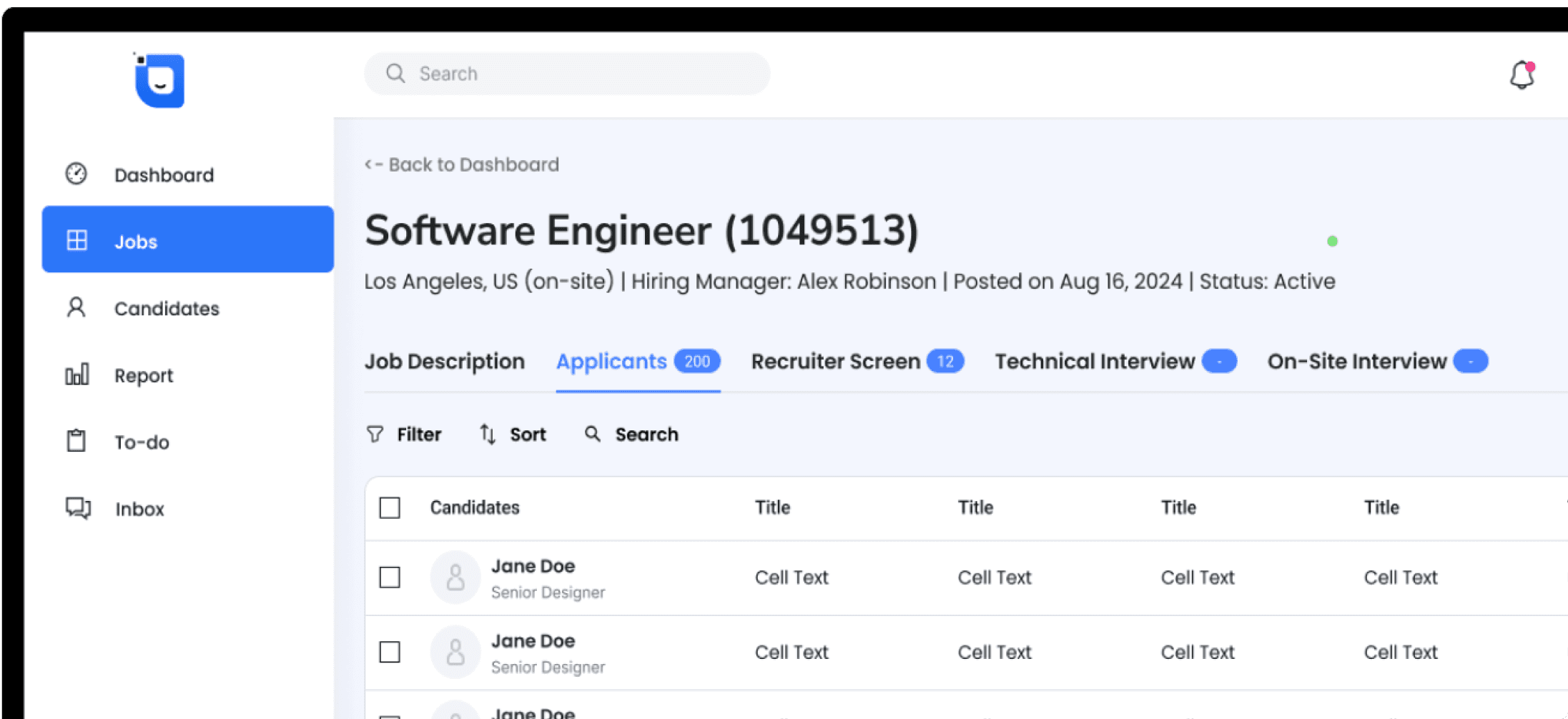Open the Filter options

click(404, 434)
